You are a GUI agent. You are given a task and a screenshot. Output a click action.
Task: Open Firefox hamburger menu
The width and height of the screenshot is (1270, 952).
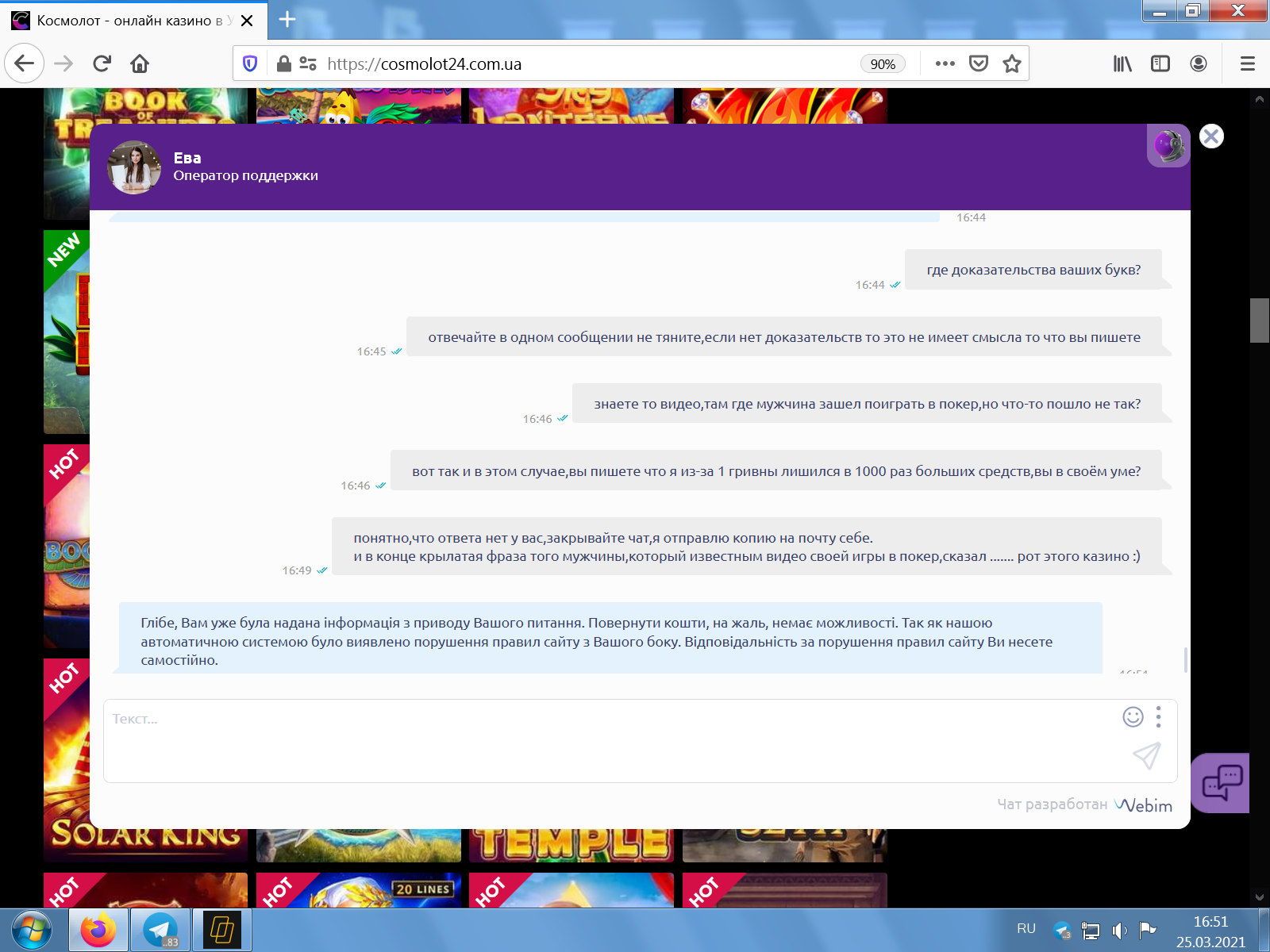coord(1248,63)
